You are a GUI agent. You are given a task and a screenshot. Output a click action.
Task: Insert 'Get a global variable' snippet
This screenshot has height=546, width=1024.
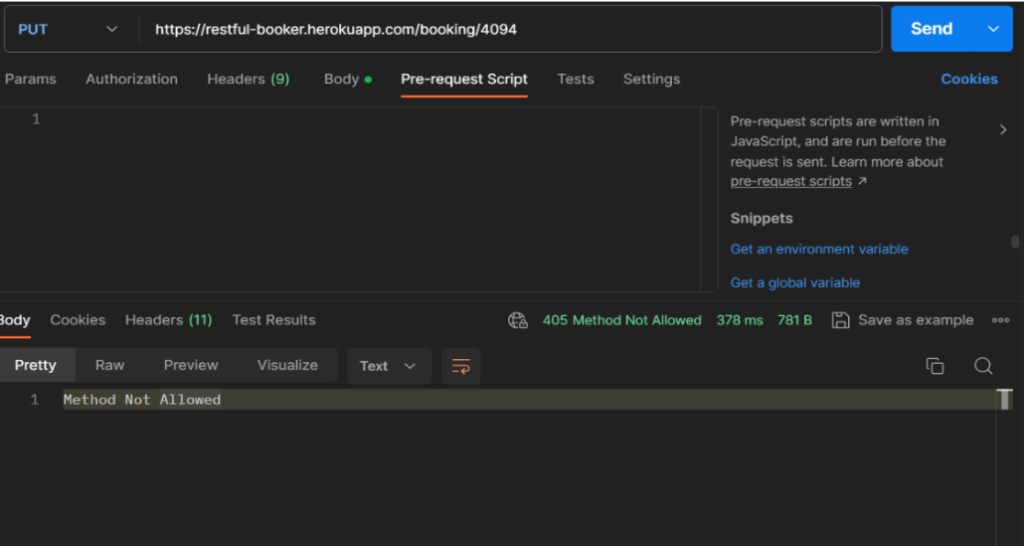[795, 283]
